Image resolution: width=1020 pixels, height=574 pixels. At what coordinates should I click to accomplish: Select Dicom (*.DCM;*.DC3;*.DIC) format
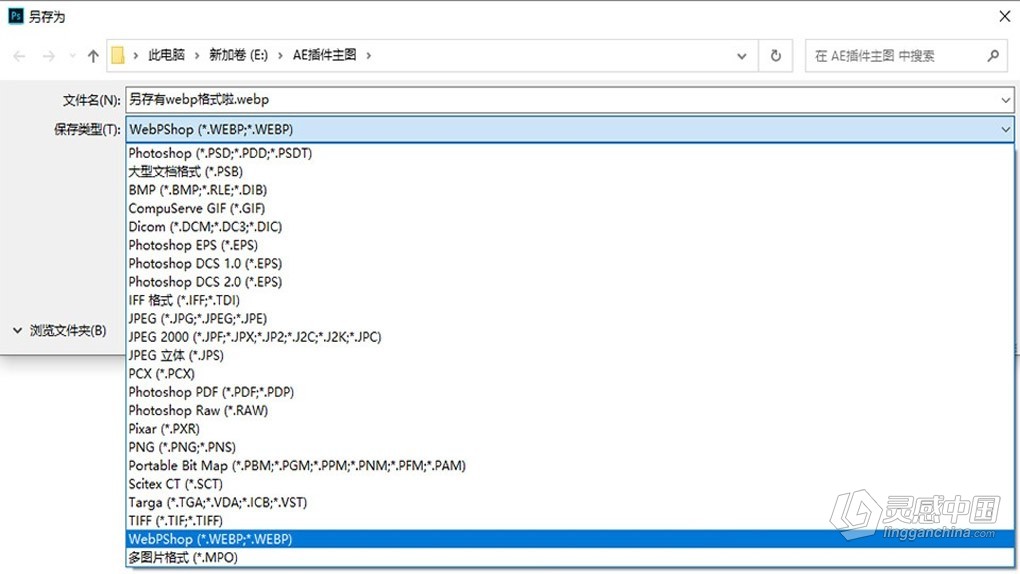[x=569, y=226]
